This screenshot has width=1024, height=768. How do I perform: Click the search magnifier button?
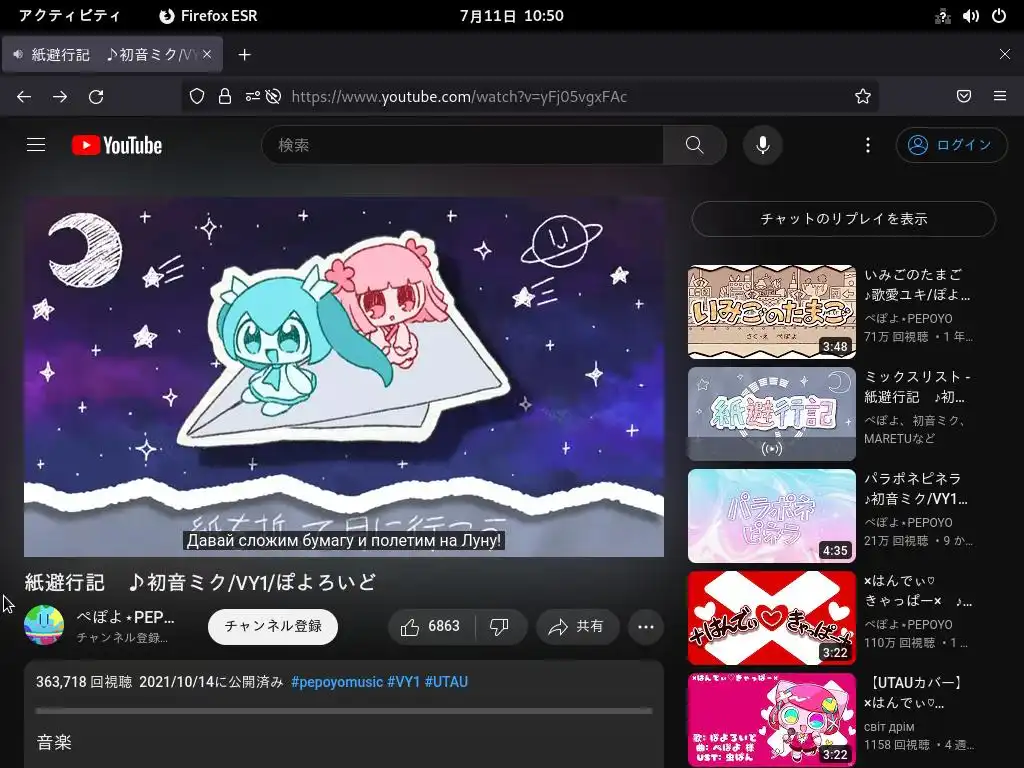coord(695,145)
